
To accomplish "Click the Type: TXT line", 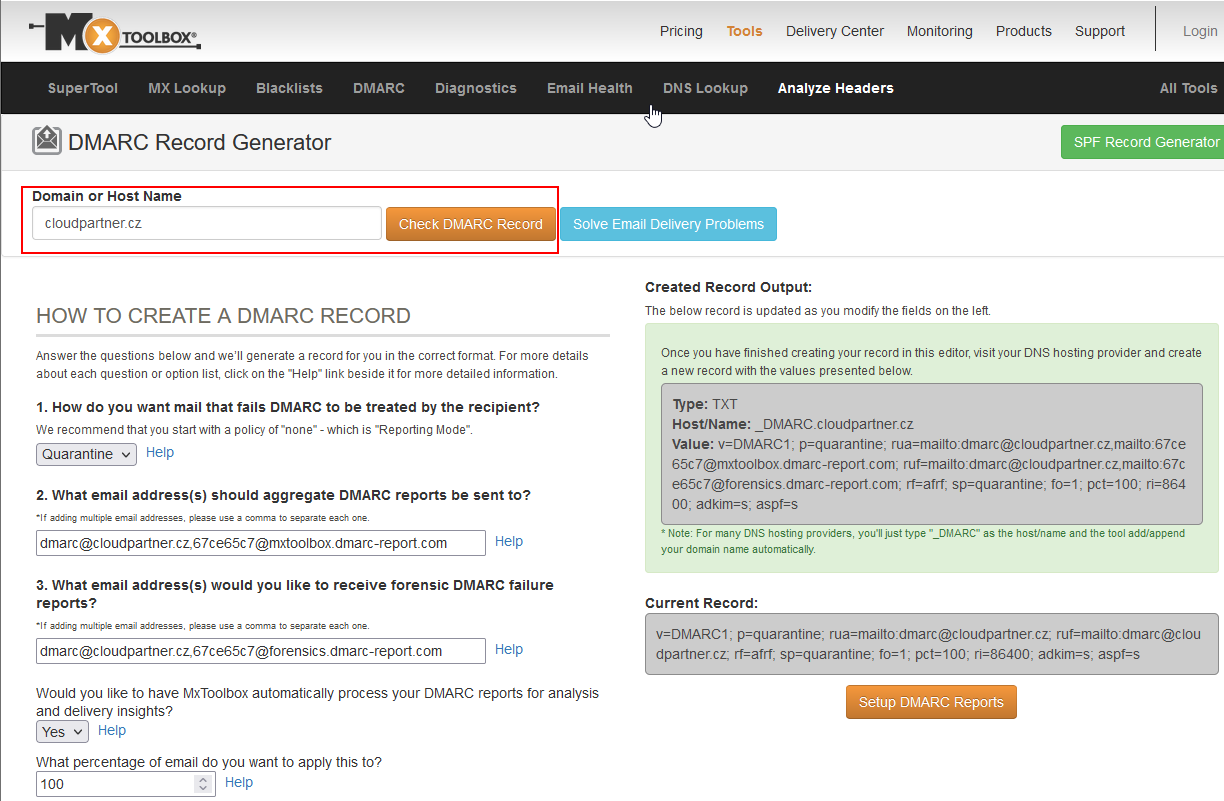I will click(704, 404).
